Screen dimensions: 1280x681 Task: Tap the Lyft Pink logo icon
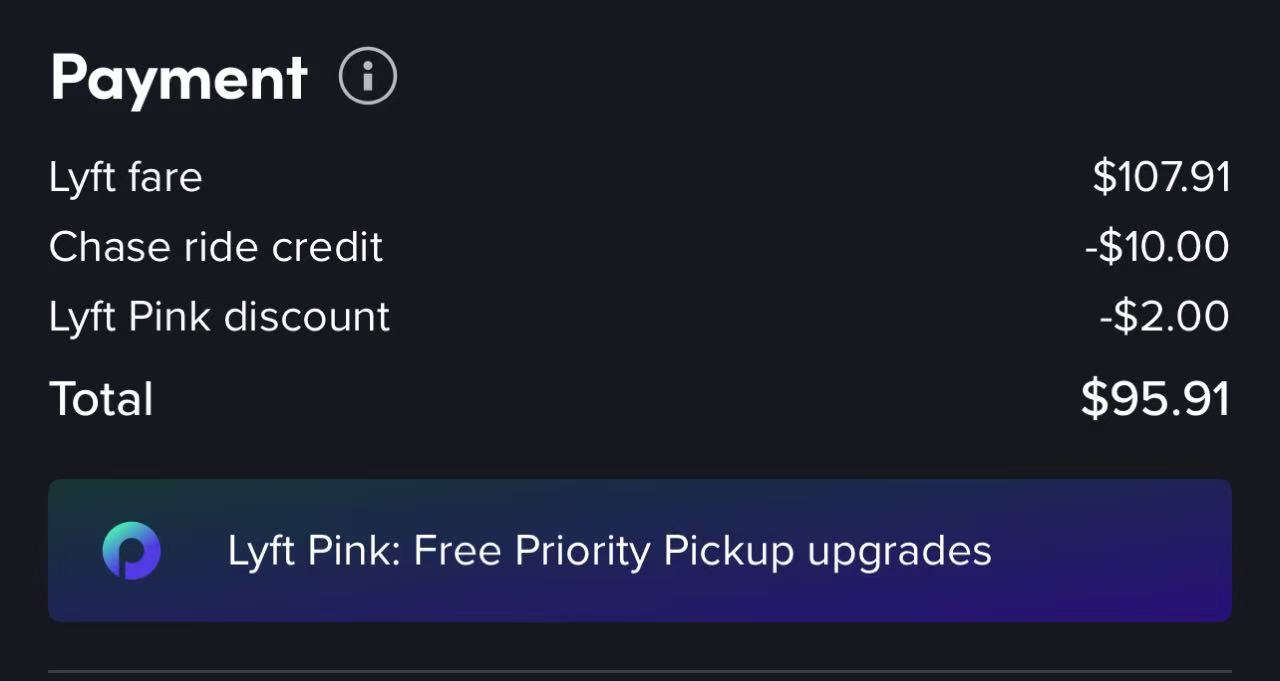coord(131,551)
